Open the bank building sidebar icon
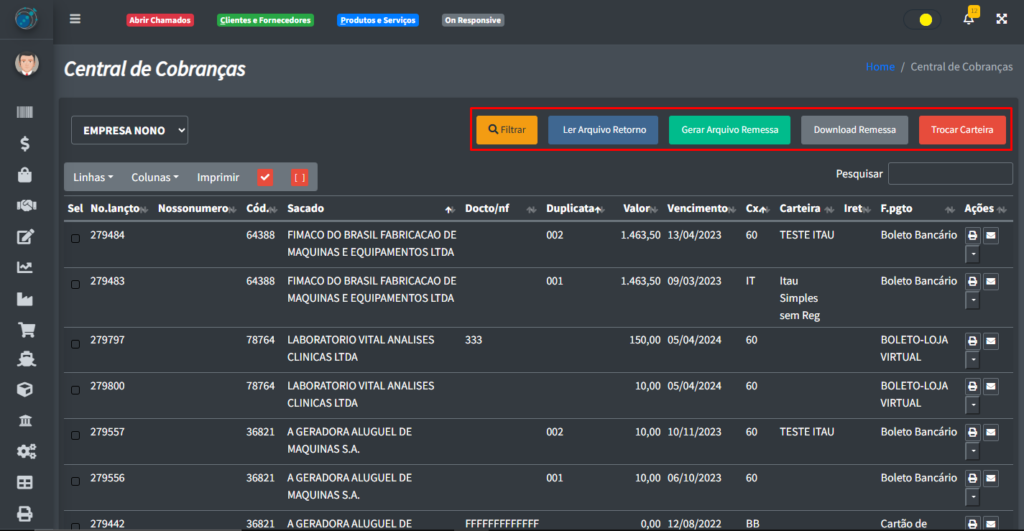Viewport: 1024px width, 531px height. pos(25,420)
